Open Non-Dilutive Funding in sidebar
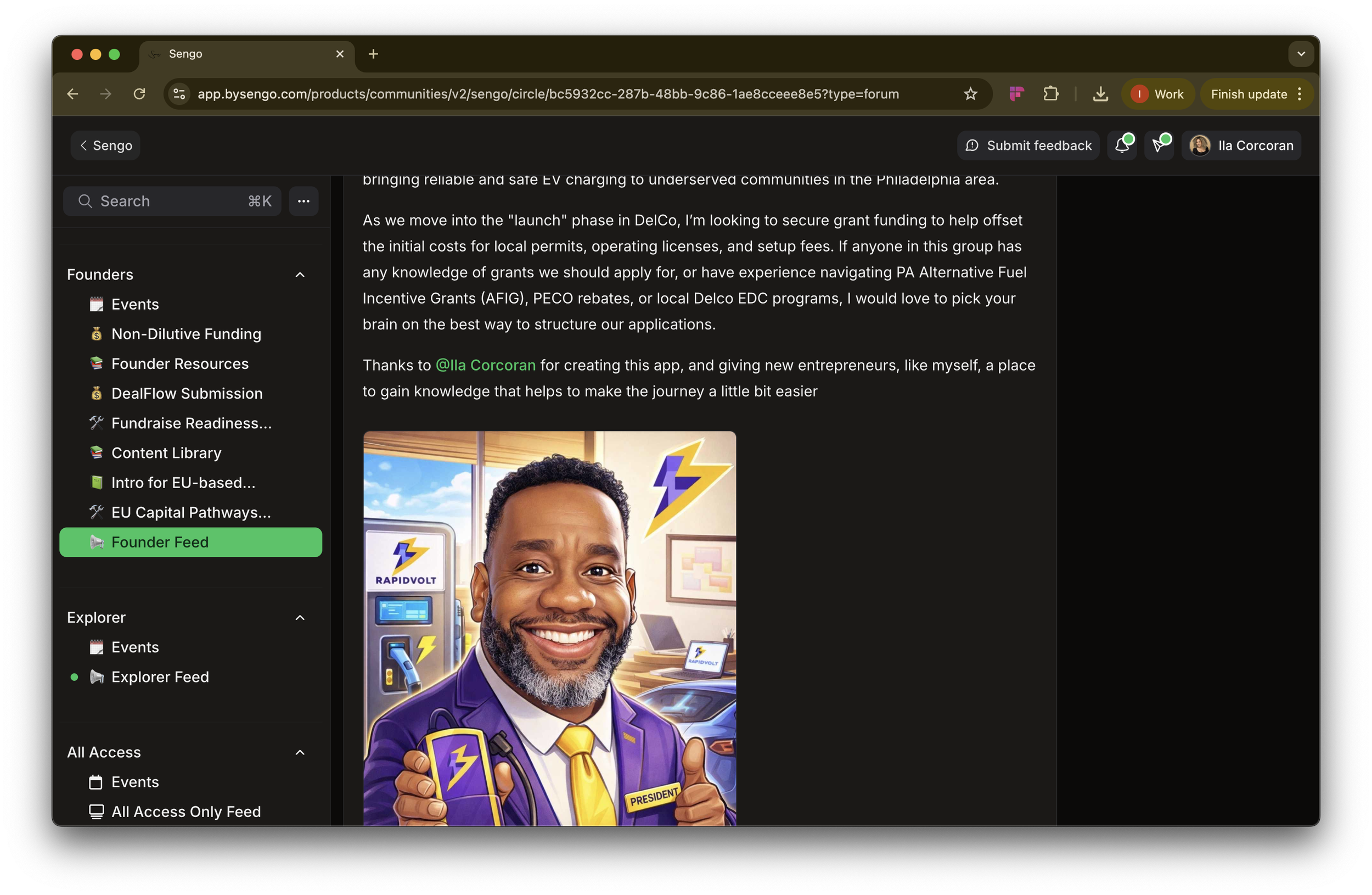This screenshot has height=895, width=1372. coord(185,334)
